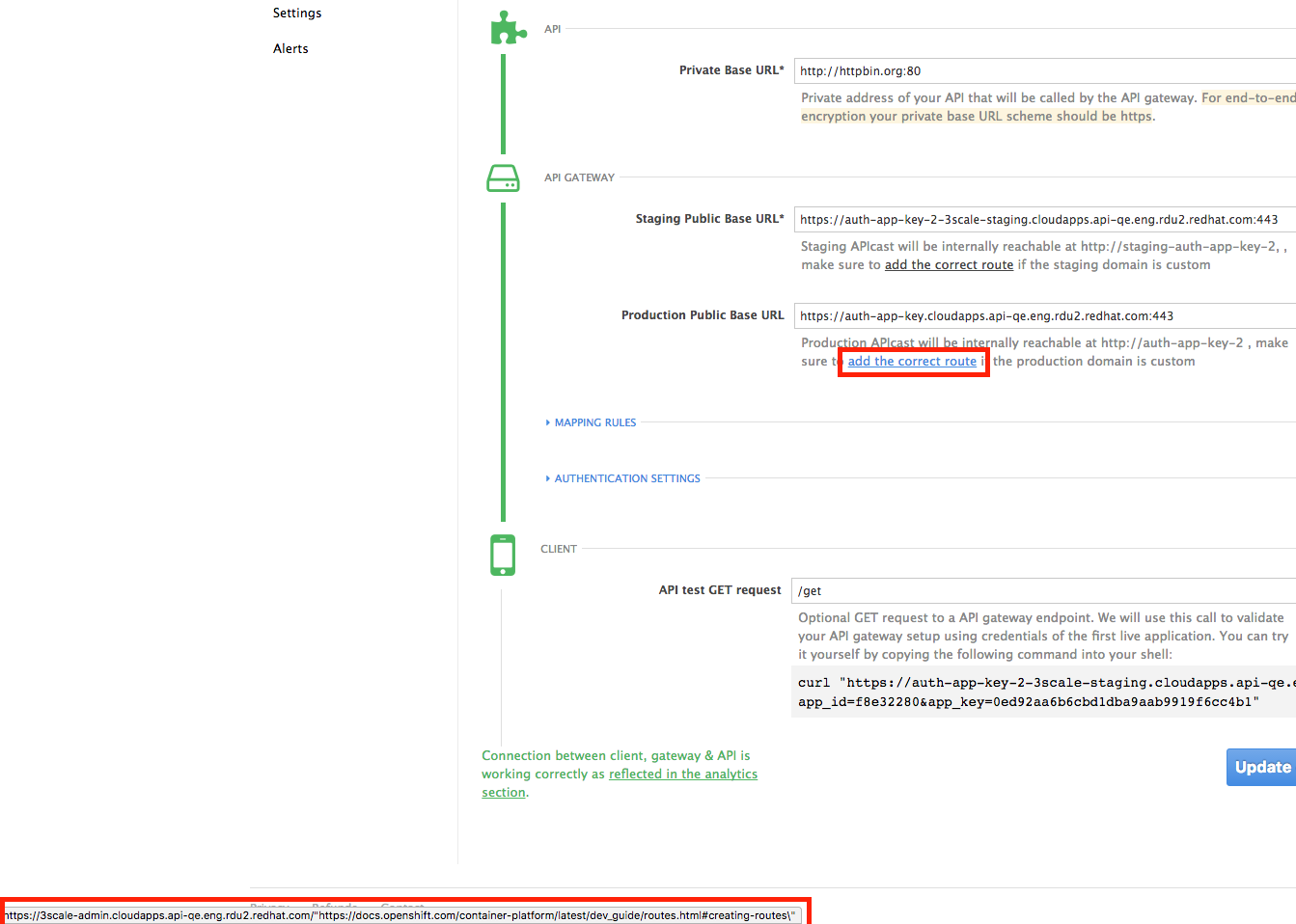The width and height of the screenshot is (1296, 924).
Task: Focus the Staging Public Base URL field
Action: 1045,220
